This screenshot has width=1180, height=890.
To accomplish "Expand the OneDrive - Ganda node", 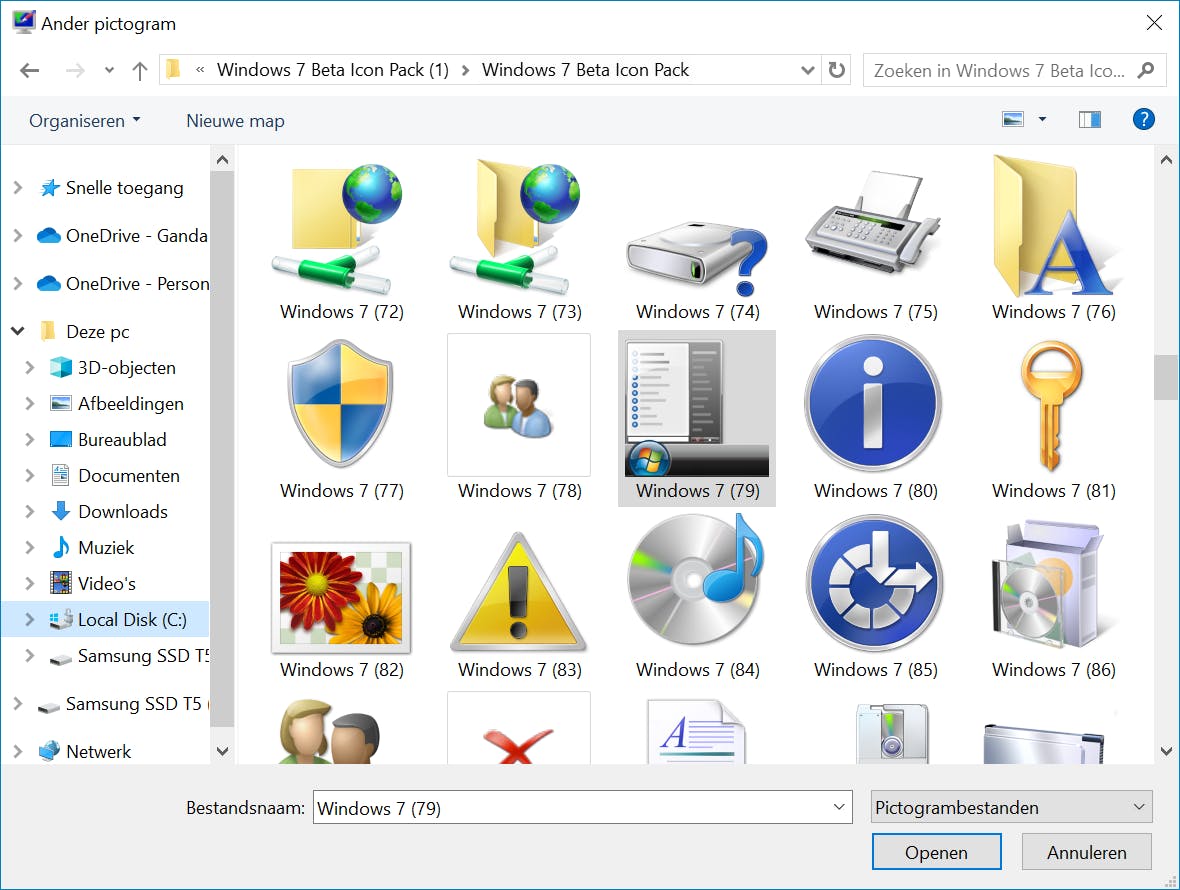I will (x=18, y=235).
